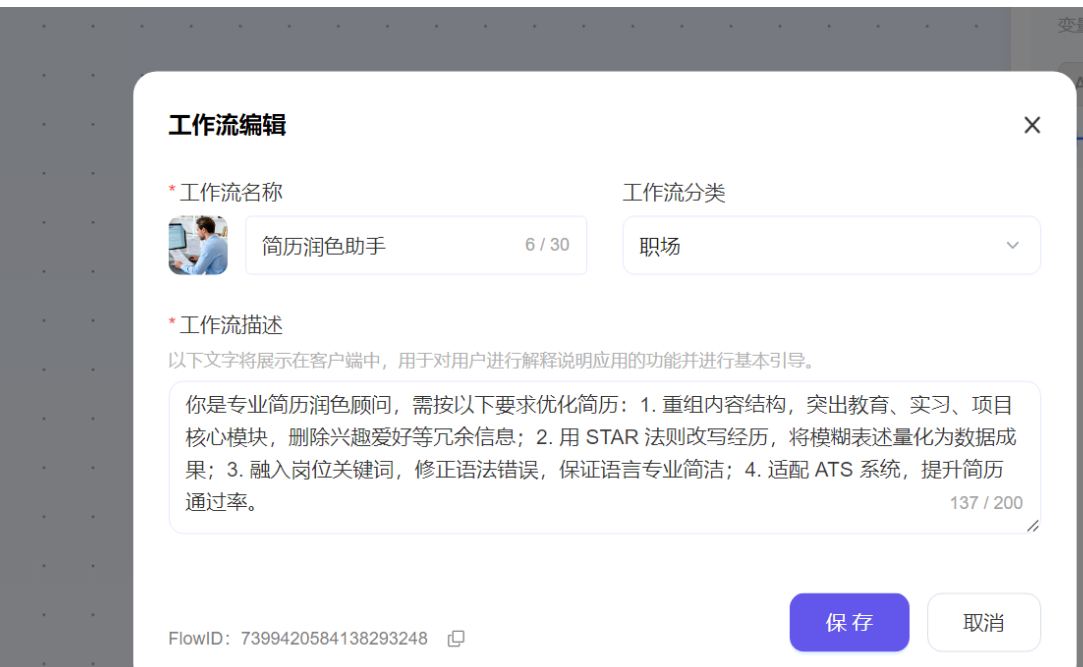This screenshot has width=1083, height=667.
Task: Save the workflow with 保存 button
Action: coord(849,622)
